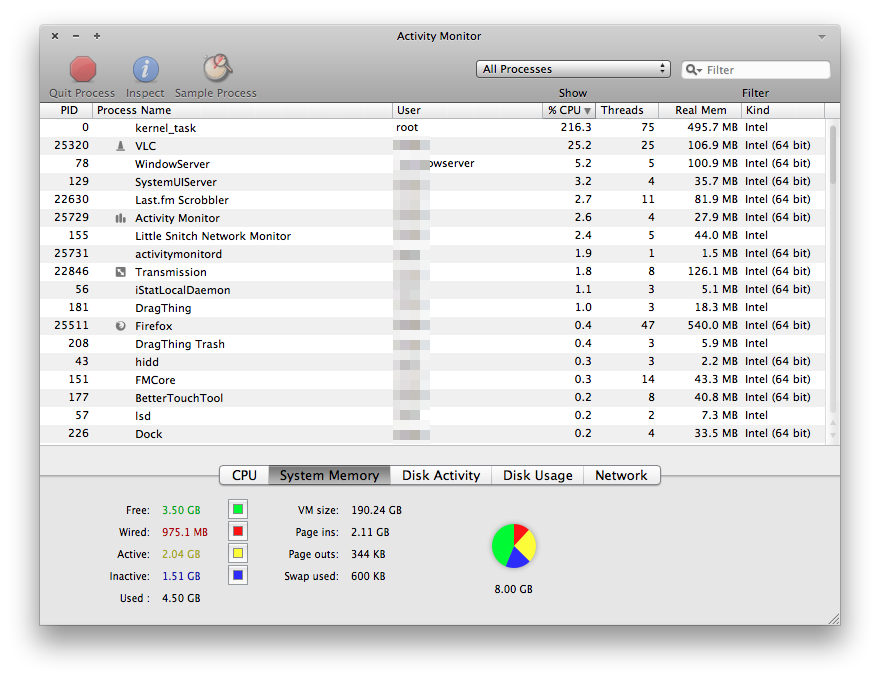Click the Firefox process icon

[120, 326]
